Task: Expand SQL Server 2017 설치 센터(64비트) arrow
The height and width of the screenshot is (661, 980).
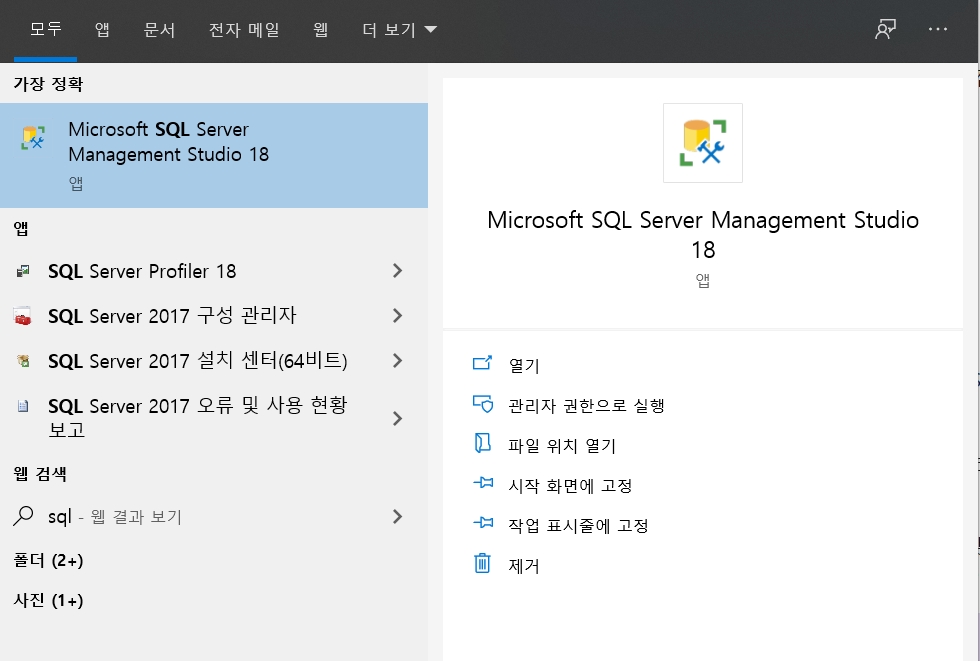Action: point(398,360)
